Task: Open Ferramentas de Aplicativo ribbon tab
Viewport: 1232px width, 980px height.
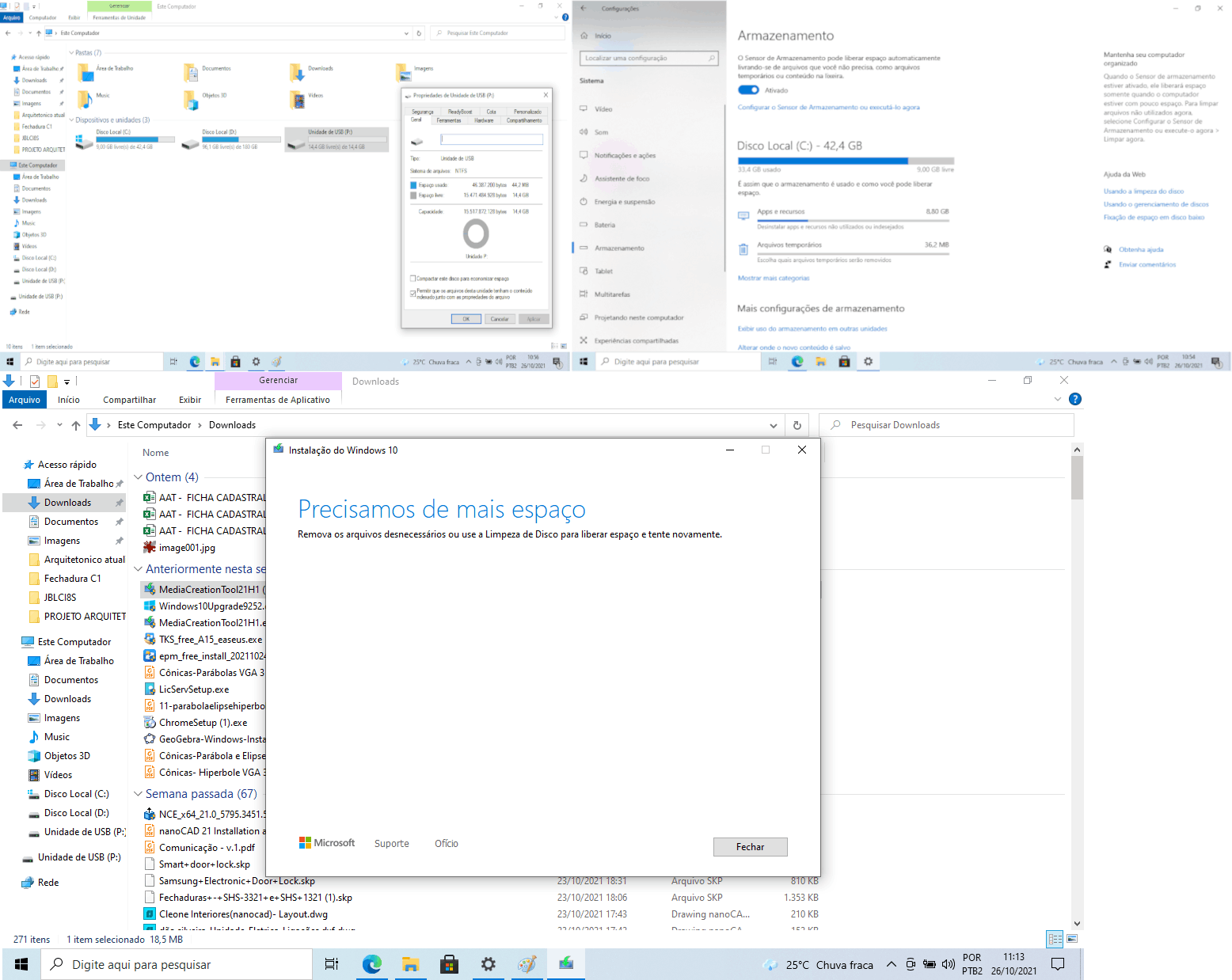Action: (x=277, y=400)
